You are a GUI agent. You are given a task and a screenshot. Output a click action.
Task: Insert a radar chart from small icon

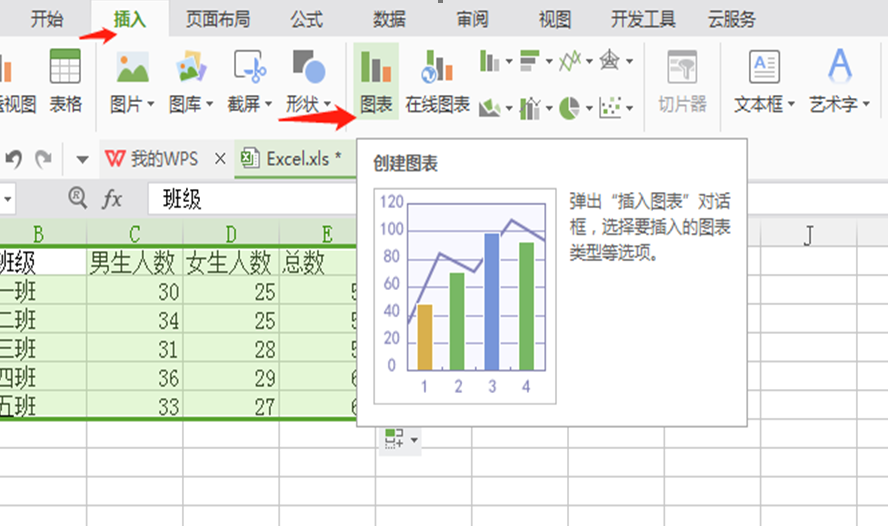pos(610,59)
